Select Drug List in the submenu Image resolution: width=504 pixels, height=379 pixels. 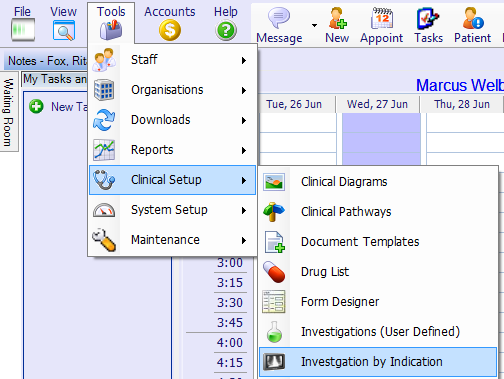(378, 272)
